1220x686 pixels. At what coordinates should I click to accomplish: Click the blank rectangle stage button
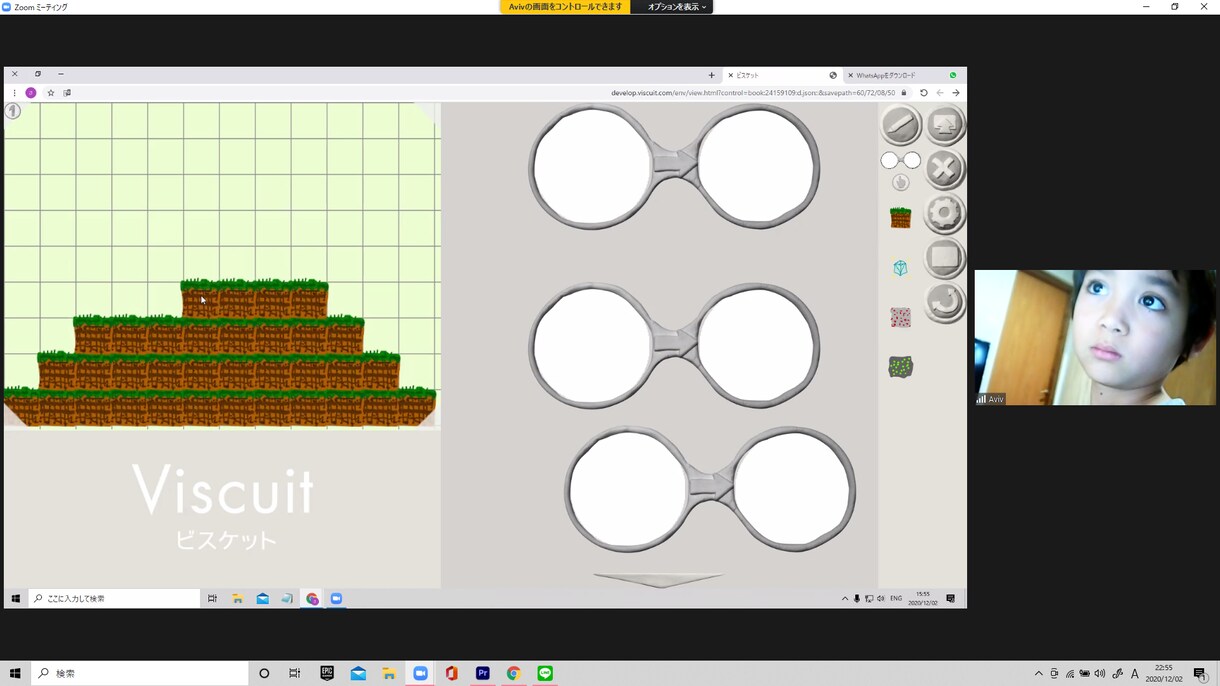944,258
